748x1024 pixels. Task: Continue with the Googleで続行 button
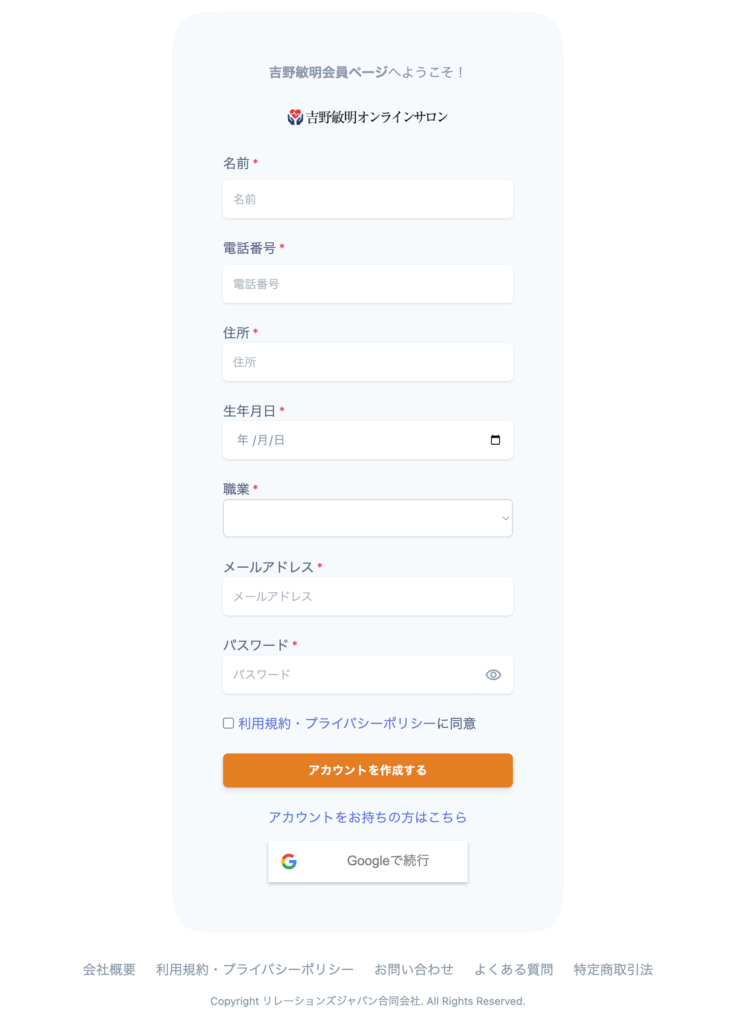click(x=367, y=861)
